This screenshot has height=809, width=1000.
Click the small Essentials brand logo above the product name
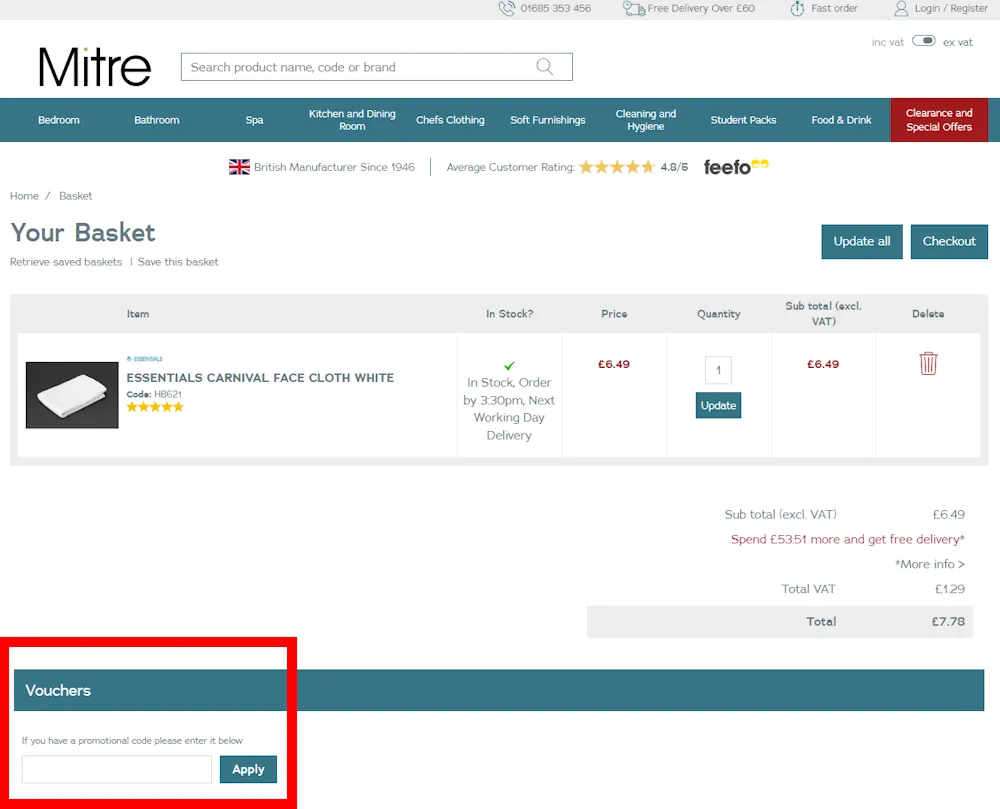[144, 359]
